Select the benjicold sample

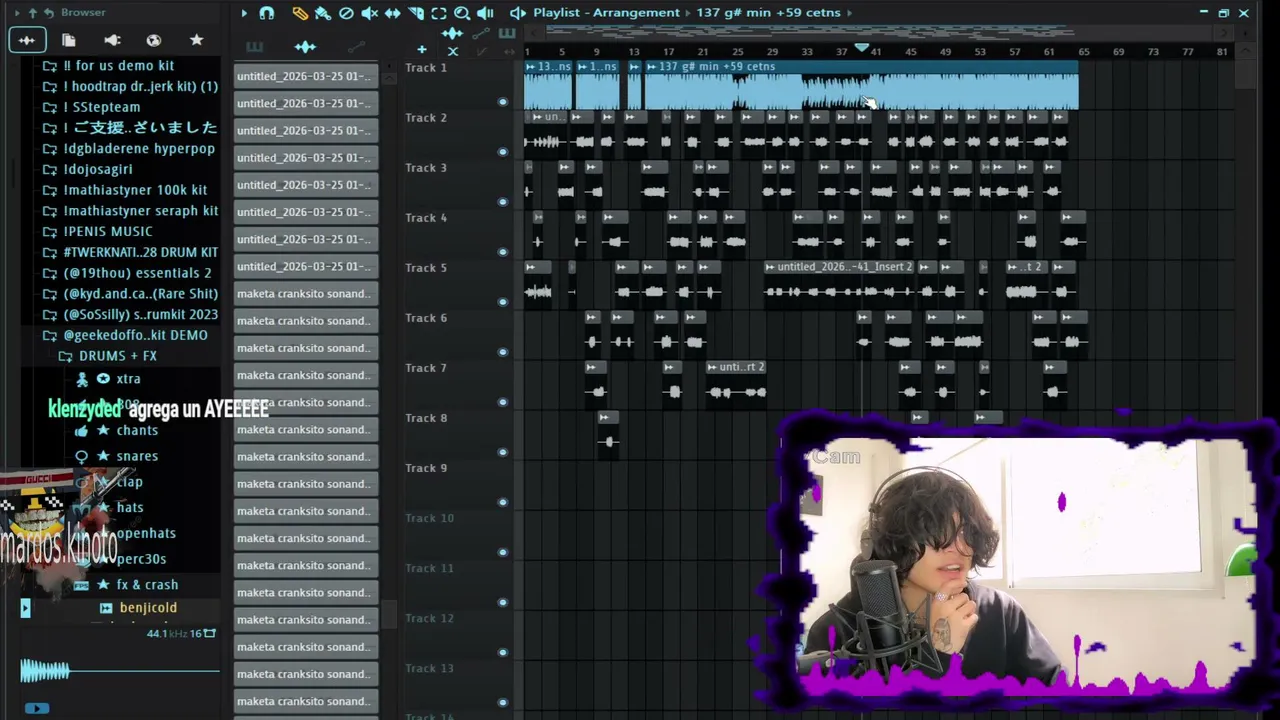point(148,608)
